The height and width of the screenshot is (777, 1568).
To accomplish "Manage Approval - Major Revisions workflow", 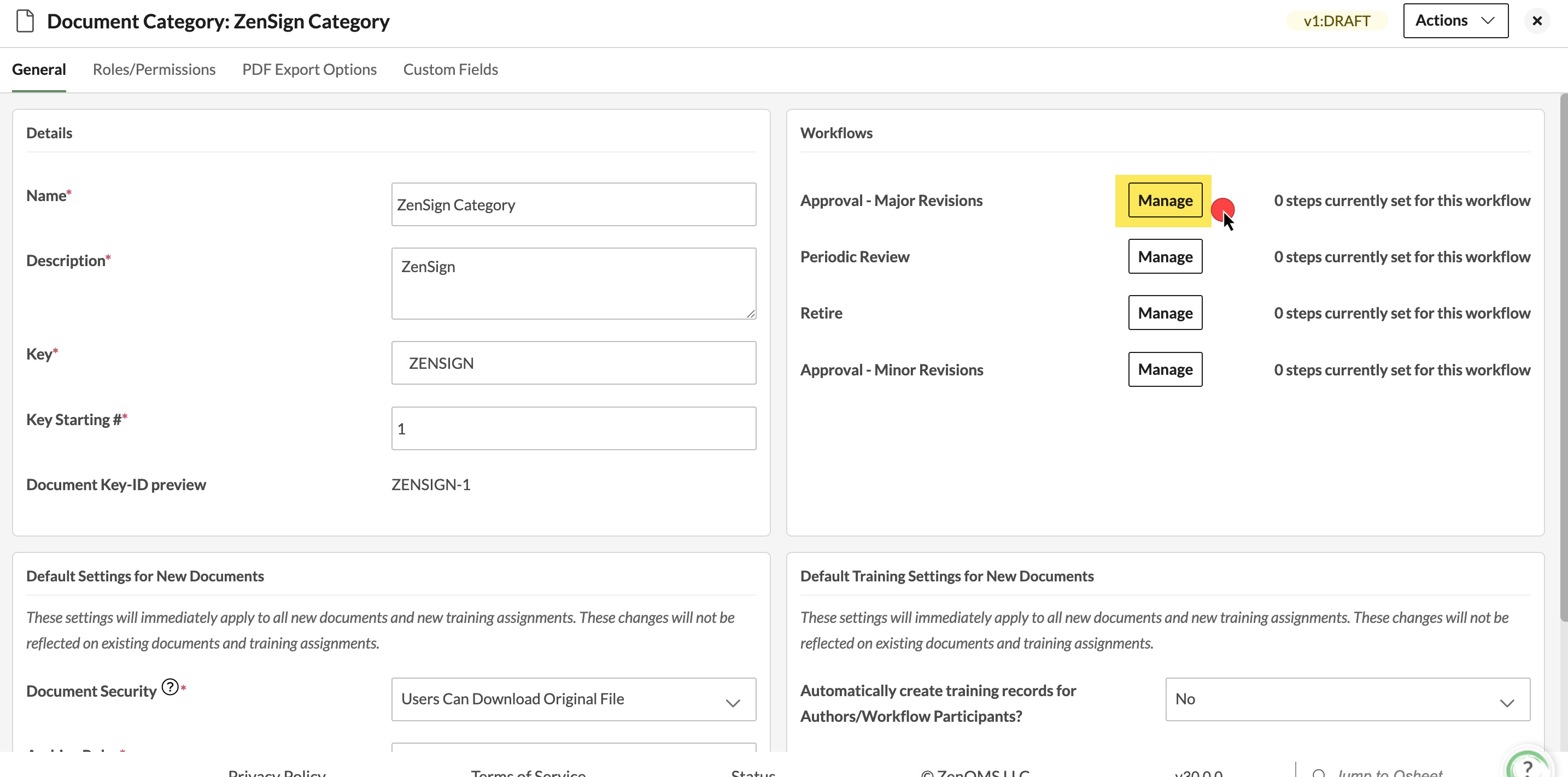I will tap(1165, 200).
